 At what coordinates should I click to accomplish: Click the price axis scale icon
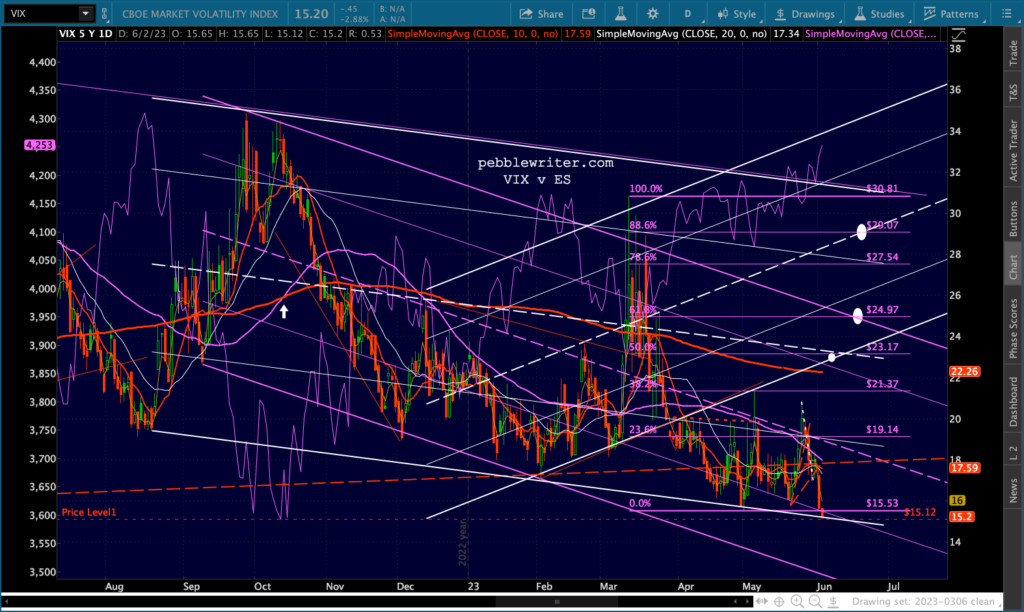click(958, 35)
